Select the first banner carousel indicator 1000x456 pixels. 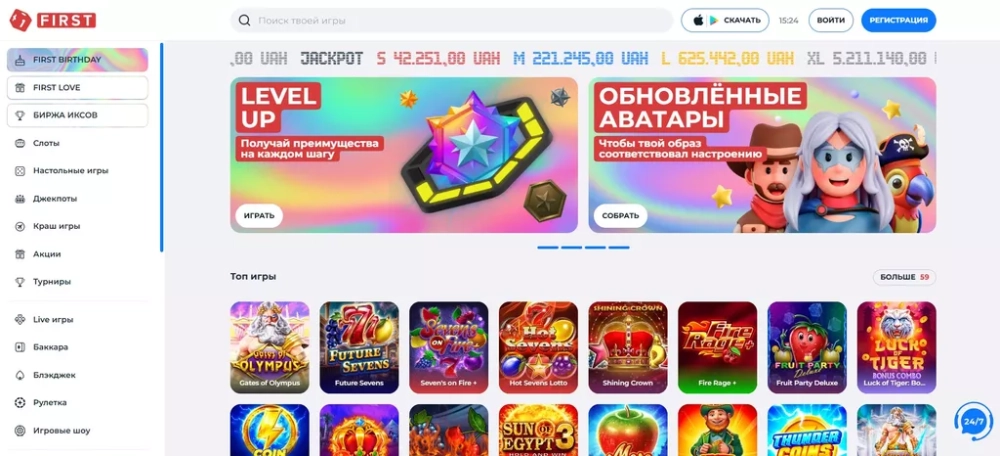point(548,247)
